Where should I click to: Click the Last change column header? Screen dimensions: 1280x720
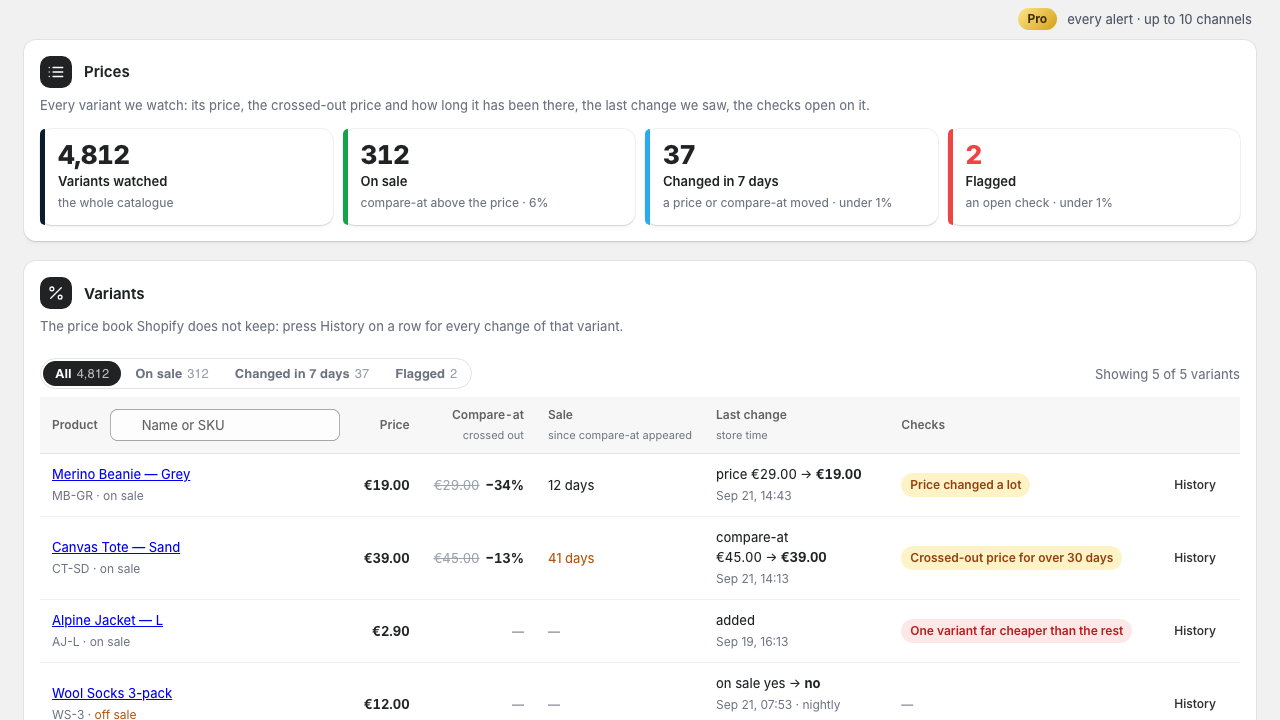tap(751, 415)
